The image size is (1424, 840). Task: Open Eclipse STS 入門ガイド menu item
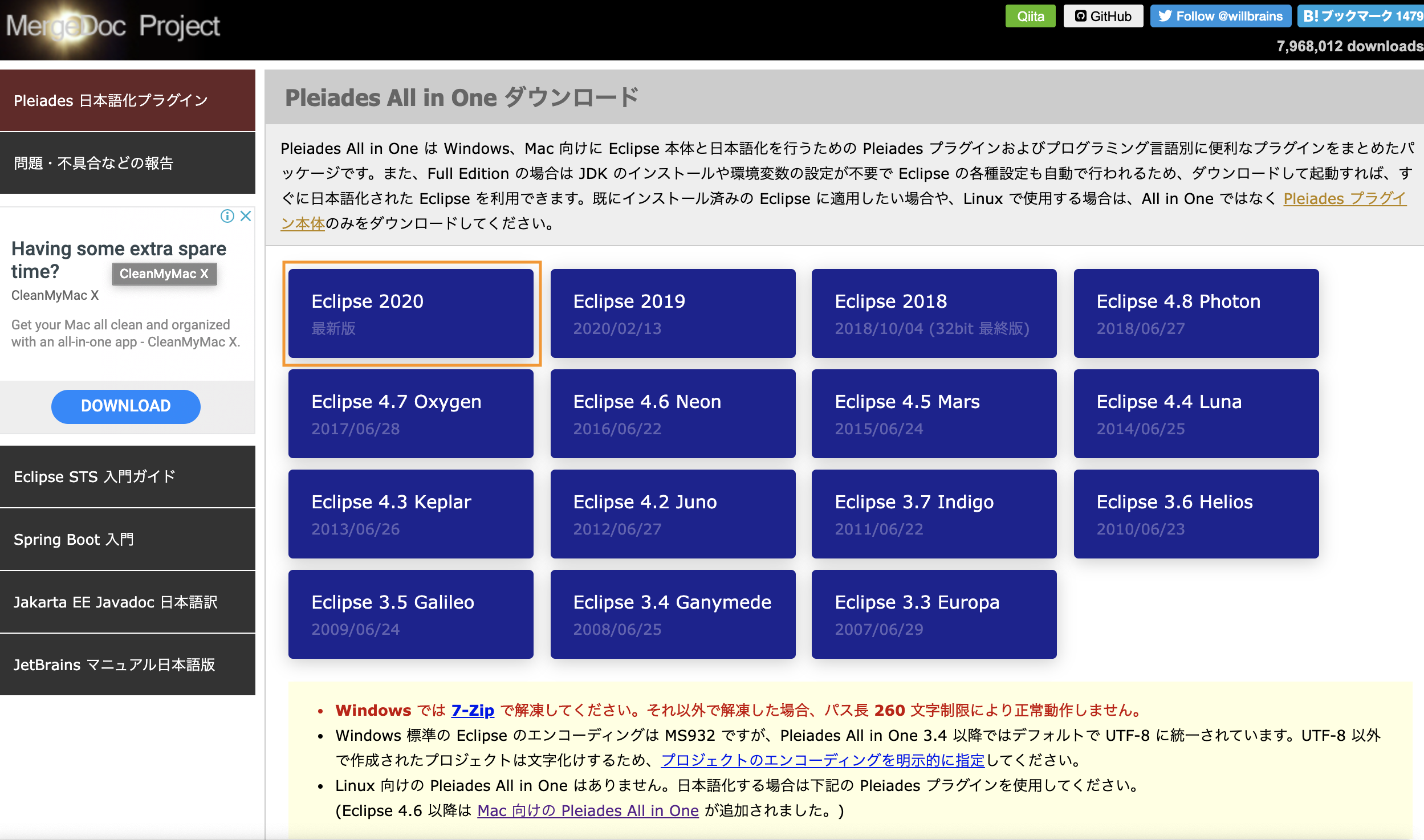[x=128, y=476]
